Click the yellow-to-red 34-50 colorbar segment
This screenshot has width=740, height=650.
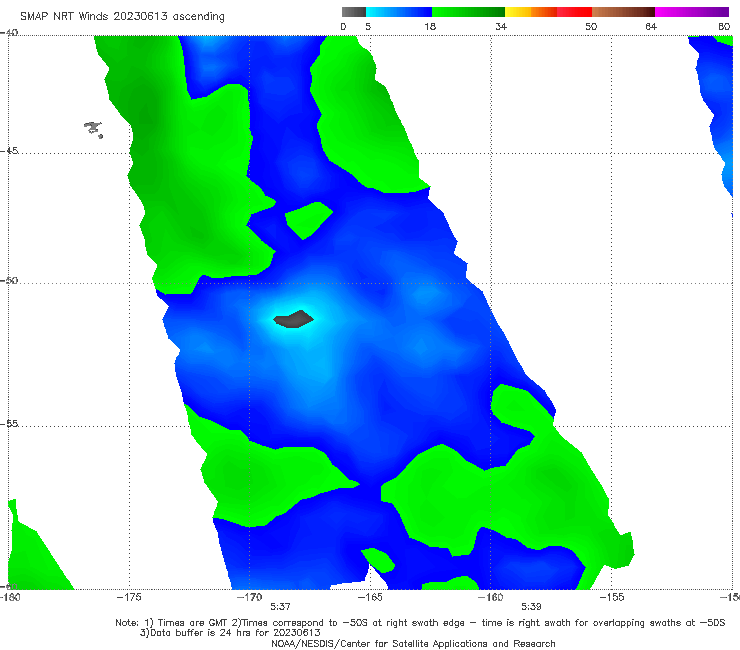tap(548, 12)
